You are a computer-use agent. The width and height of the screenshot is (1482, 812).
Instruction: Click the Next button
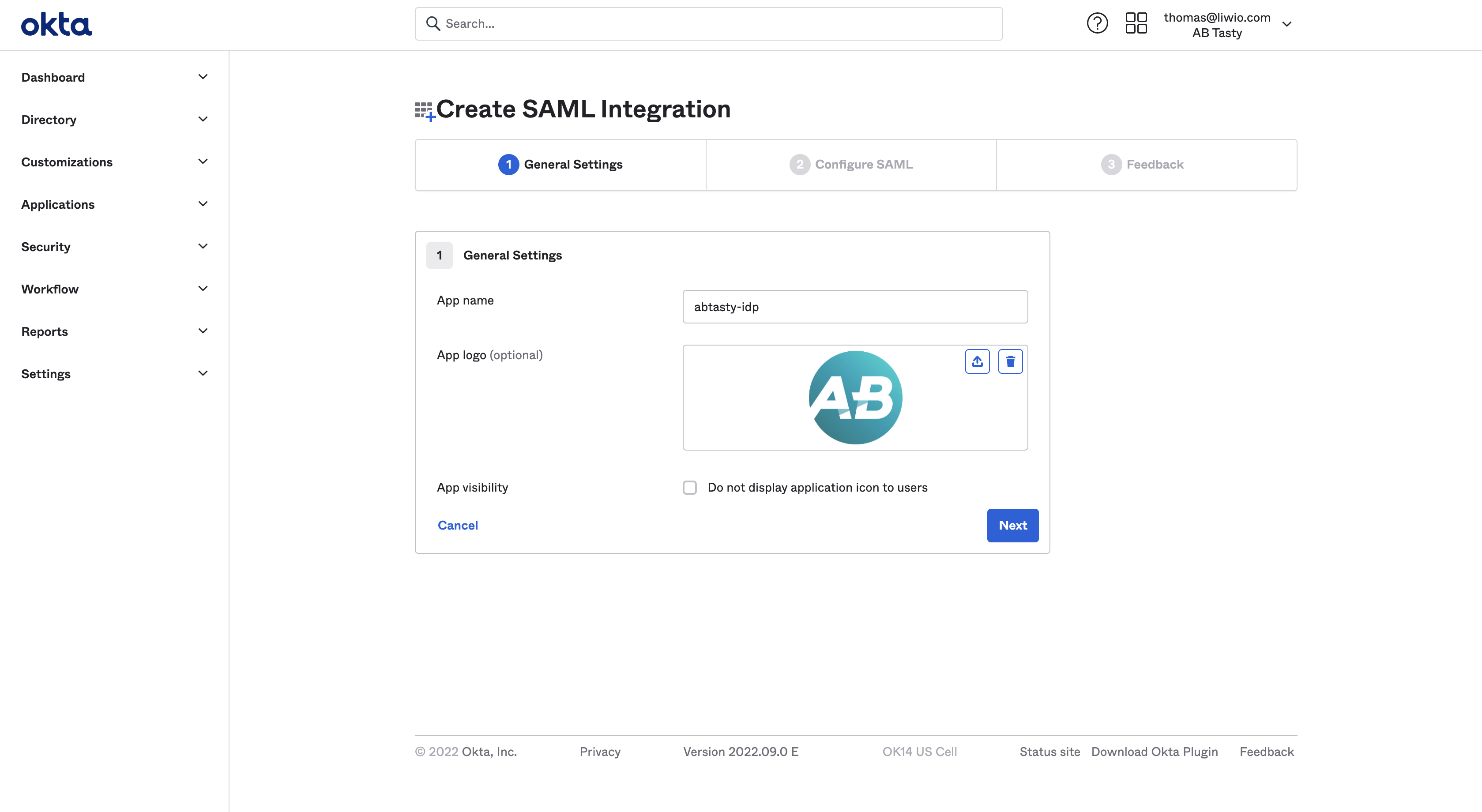pyautogui.click(x=1012, y=525)
